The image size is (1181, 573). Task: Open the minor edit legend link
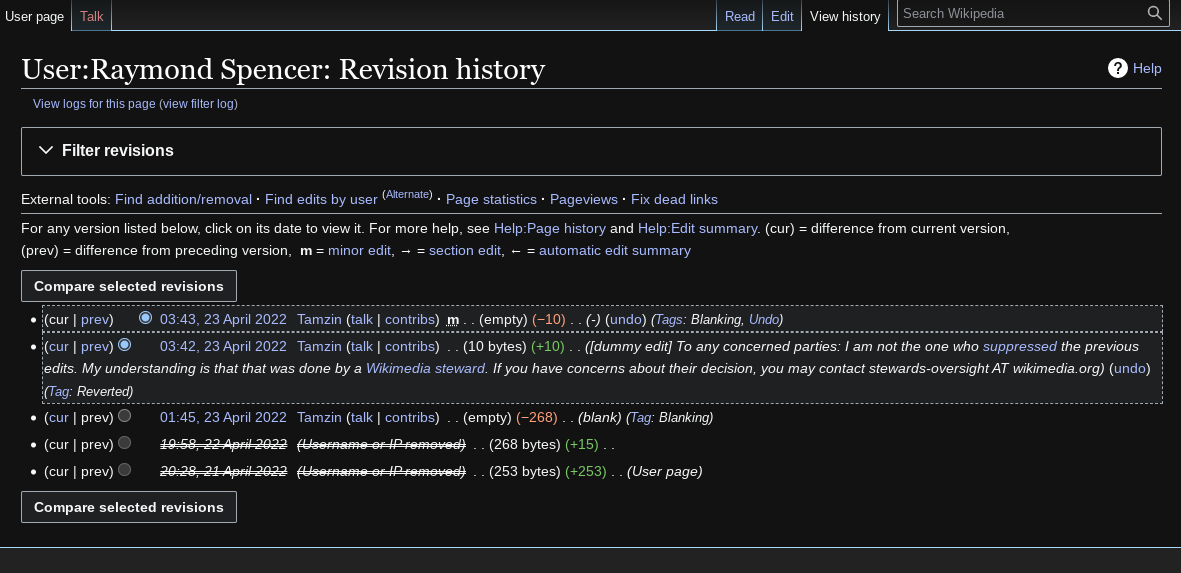pos(359,251)
